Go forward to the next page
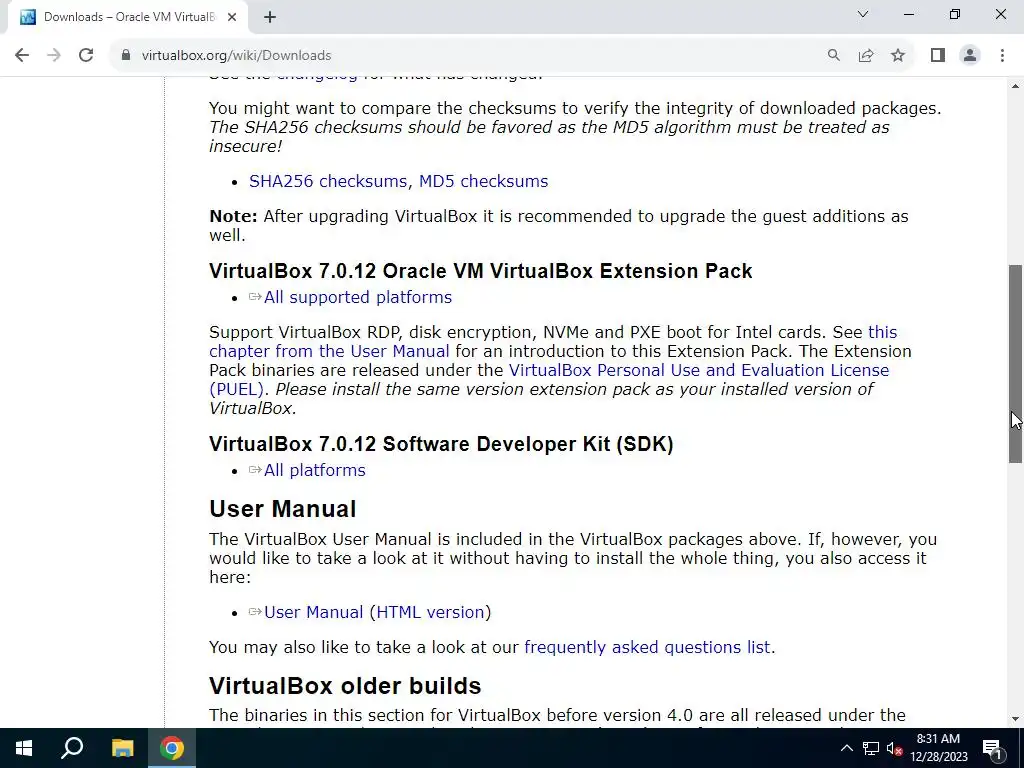Viewport: 1024px width, 768px height. point(54,56)
